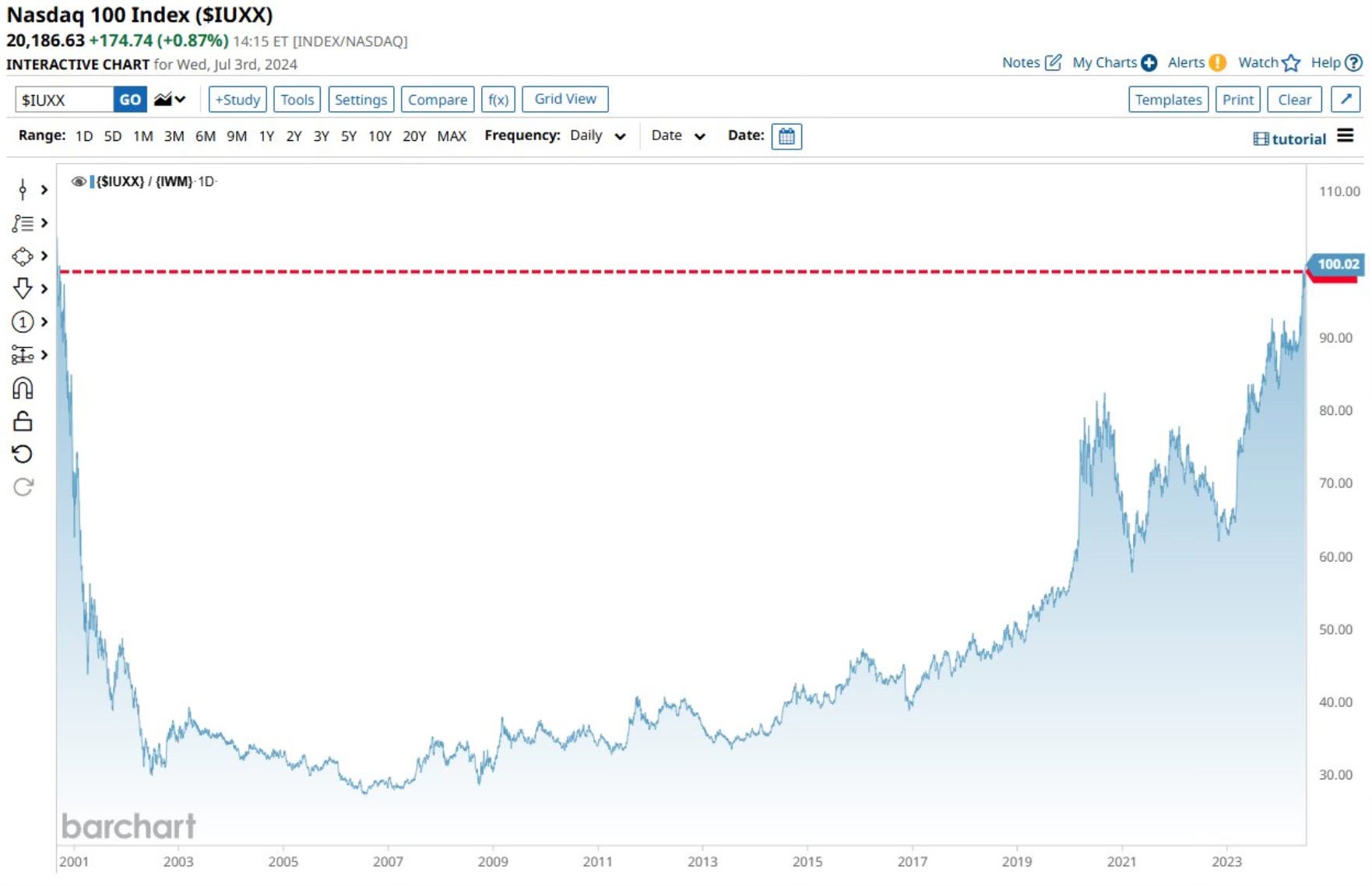Expand the measurement tool chevron
The width and height of the screenshot is (1372, 886).
(44, 355)
